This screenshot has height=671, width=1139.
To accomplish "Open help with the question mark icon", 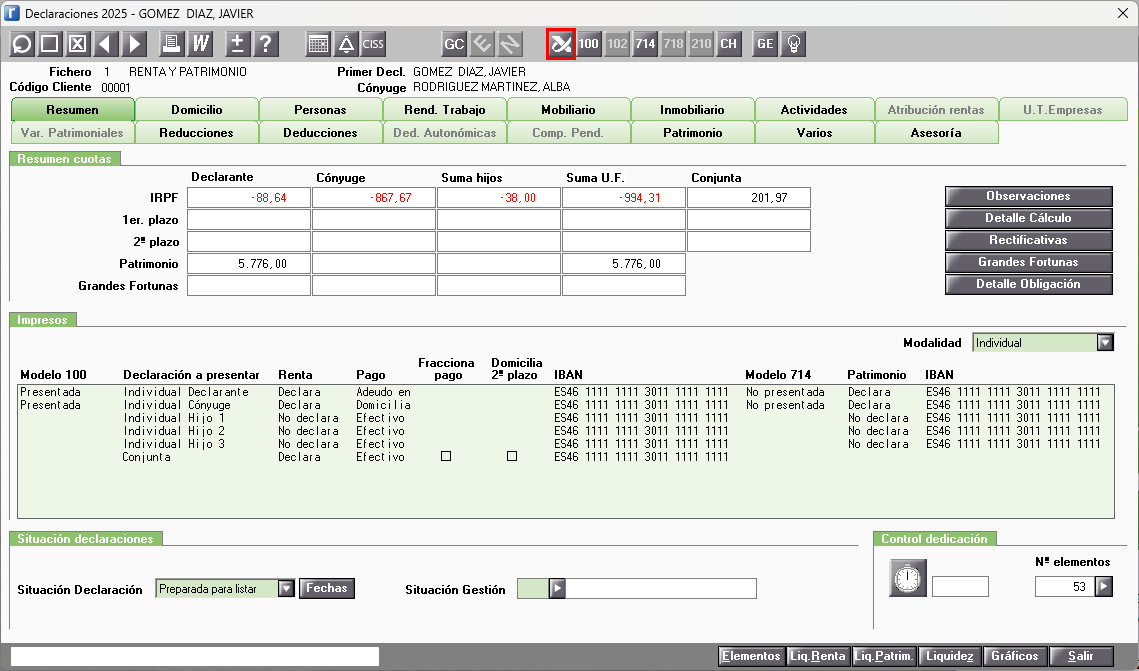I will pos(266,44).
